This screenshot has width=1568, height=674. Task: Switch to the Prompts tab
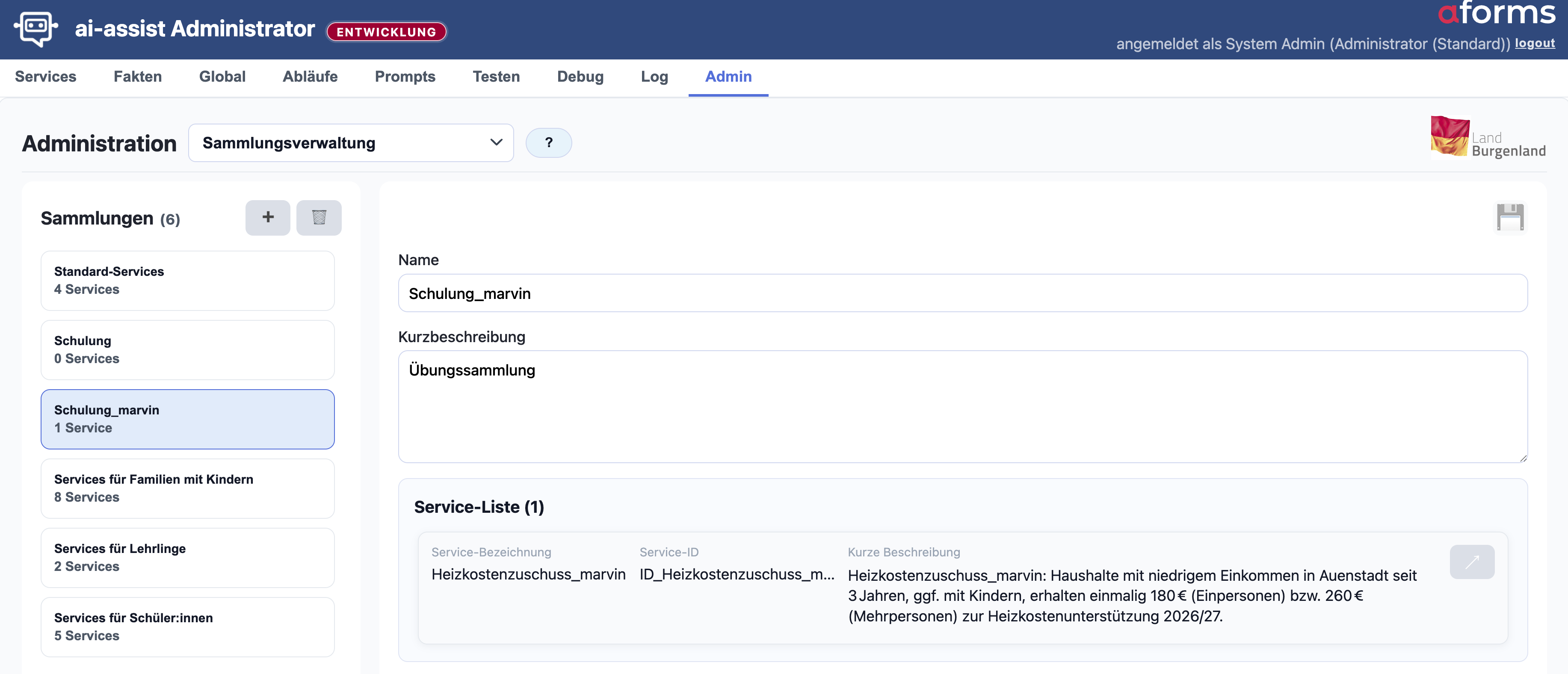[405, 77]
